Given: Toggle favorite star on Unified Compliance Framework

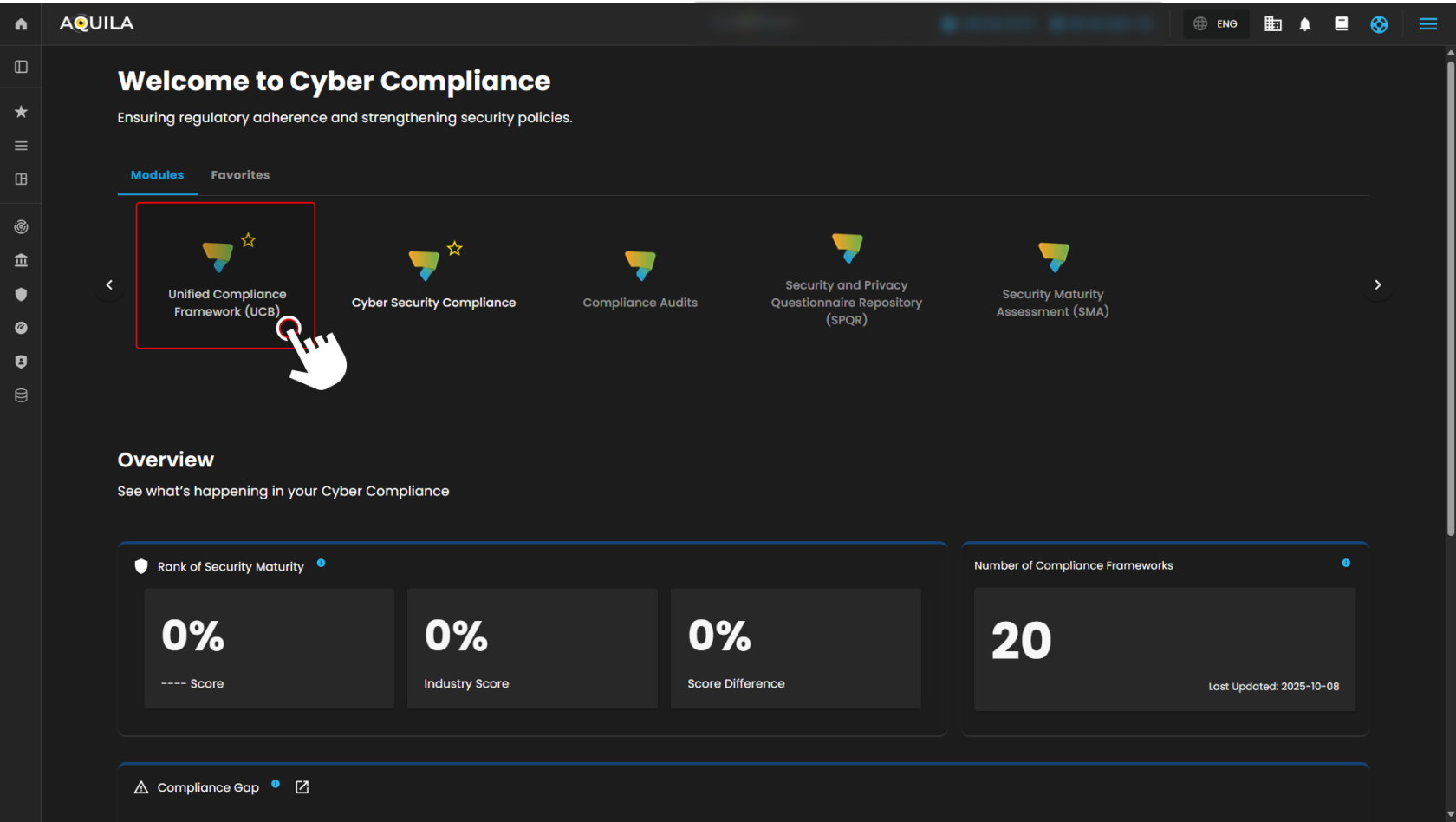Looking at the screenshot, I should point(249,240).
